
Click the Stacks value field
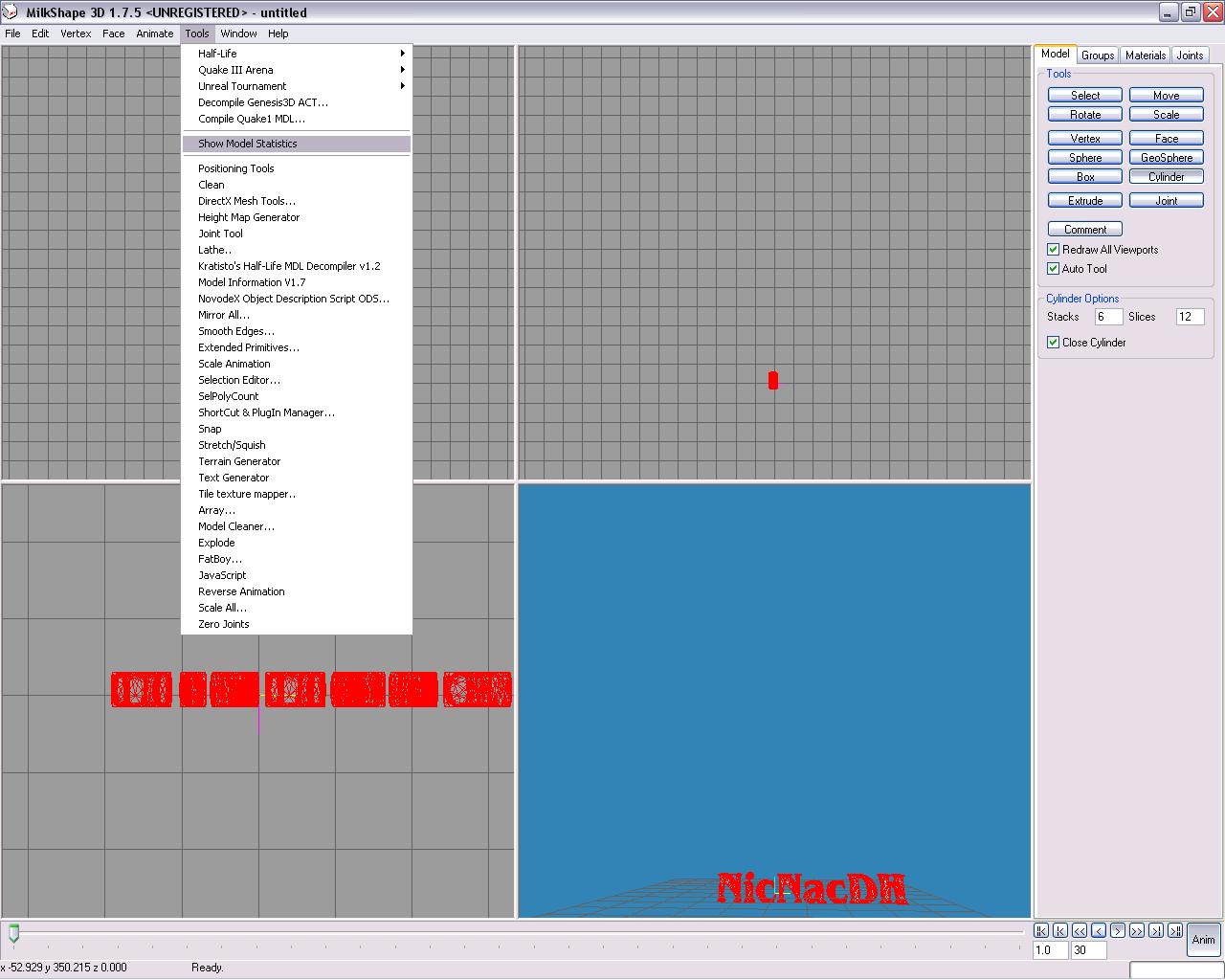point(1108,317)
